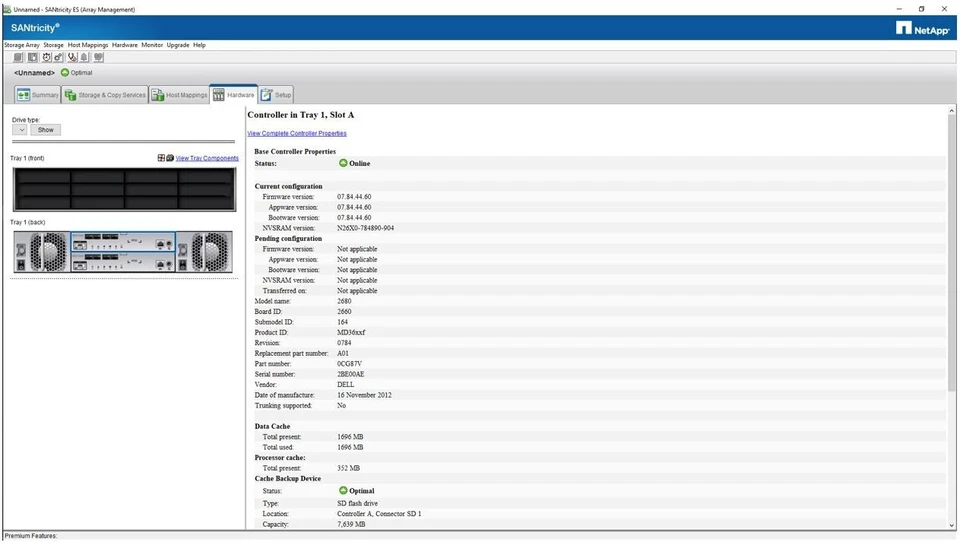Open the Upgrade menu
The image size is (960, 542).
click(178, 45)
